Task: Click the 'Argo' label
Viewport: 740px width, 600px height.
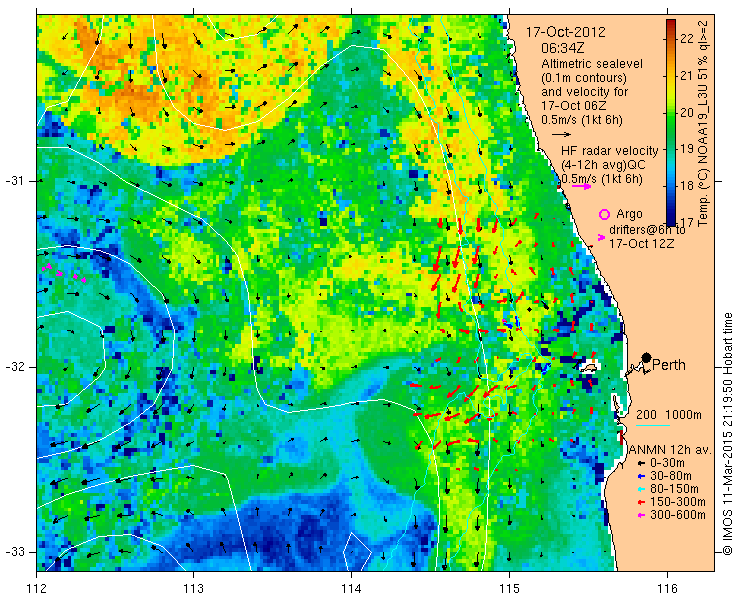Action: pos(629,214)
